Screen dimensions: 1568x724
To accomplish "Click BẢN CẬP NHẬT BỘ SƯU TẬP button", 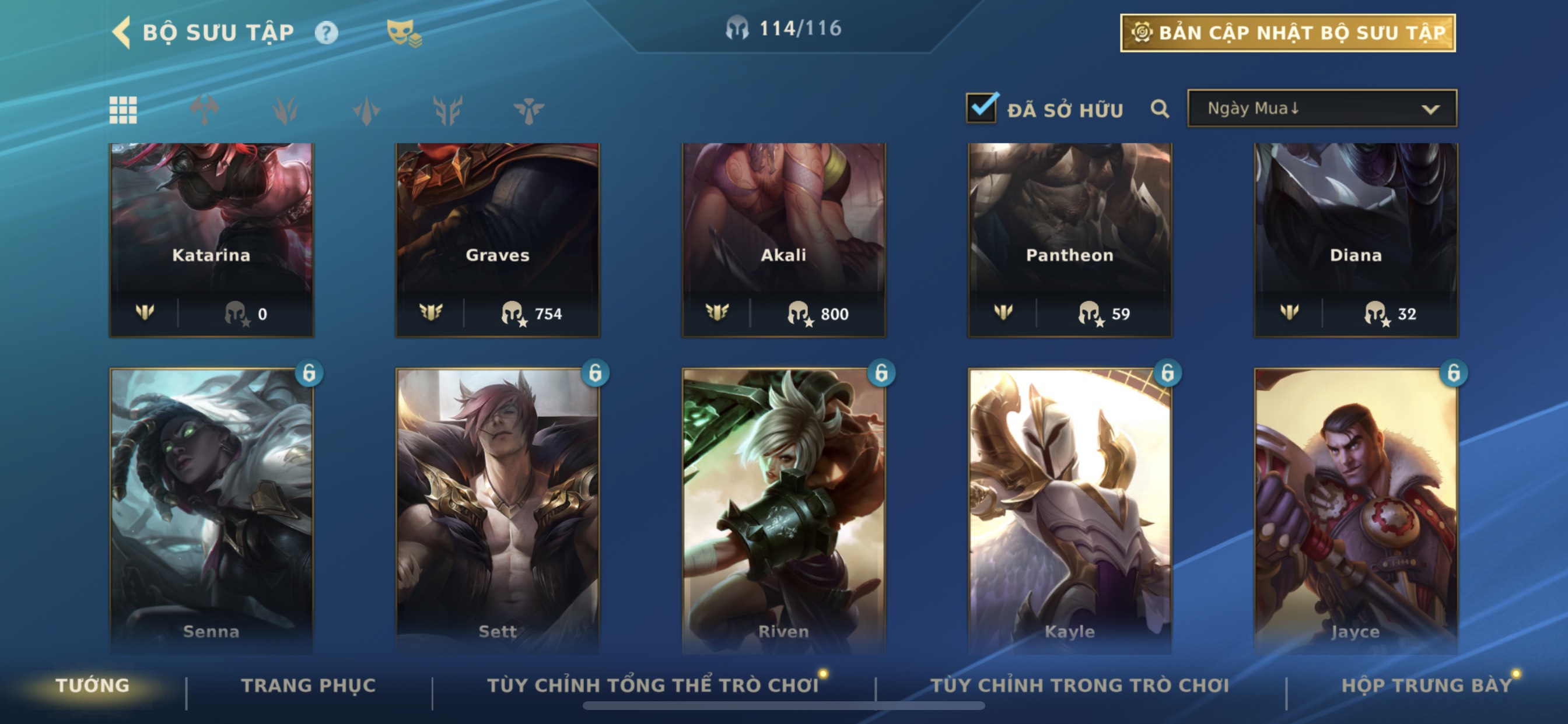I will click(x=1287, y=33).
